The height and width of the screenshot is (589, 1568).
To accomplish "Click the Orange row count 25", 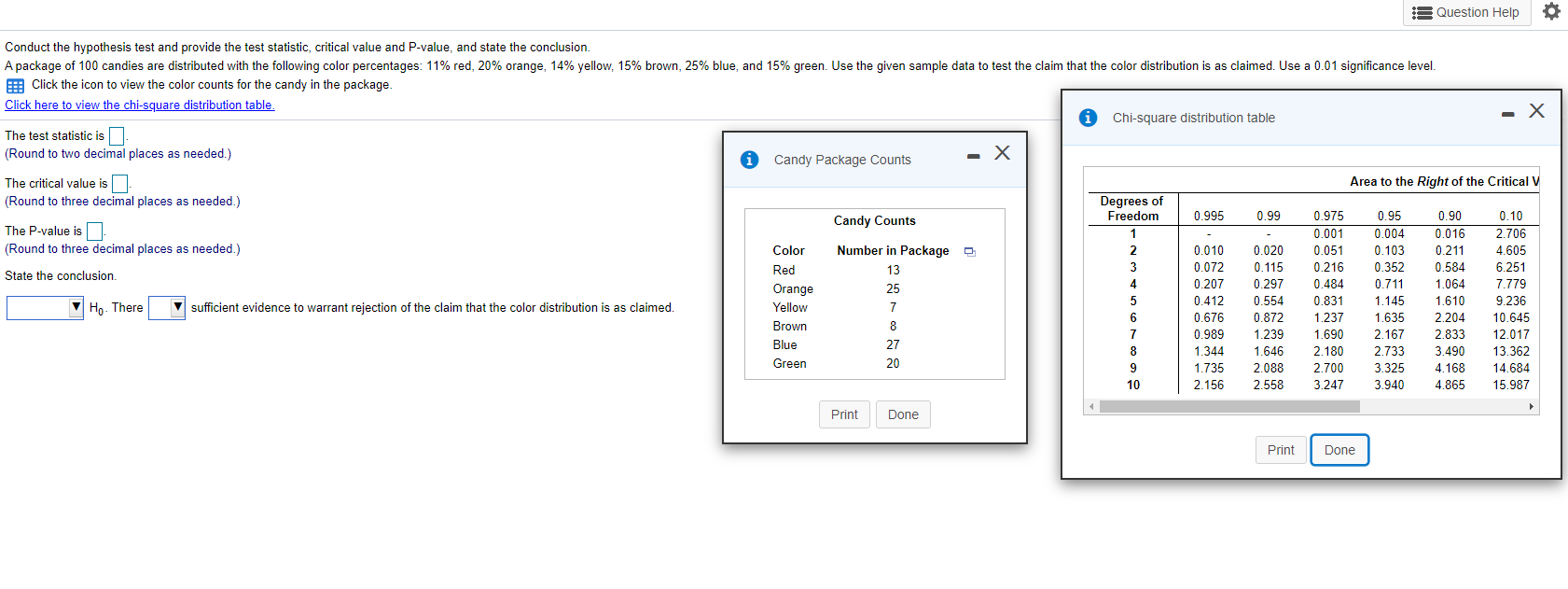I will 893,288.
